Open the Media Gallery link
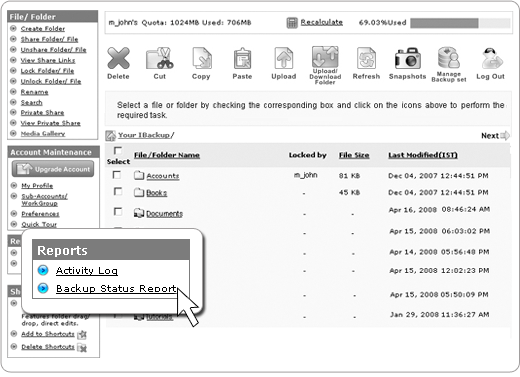Screen dimensions: 520x377 pos(43,134)
